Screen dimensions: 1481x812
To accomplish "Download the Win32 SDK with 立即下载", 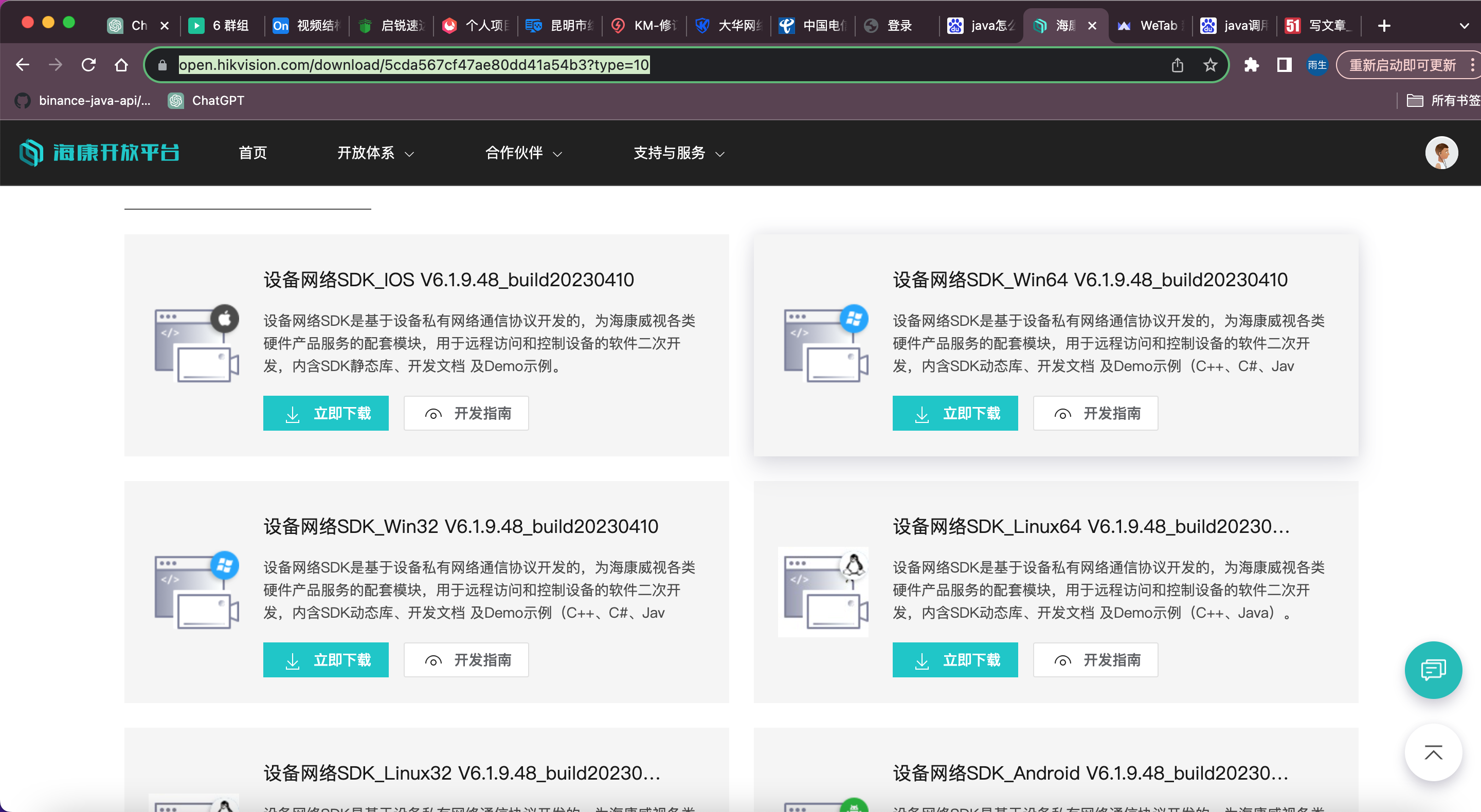I will (326, 660).
